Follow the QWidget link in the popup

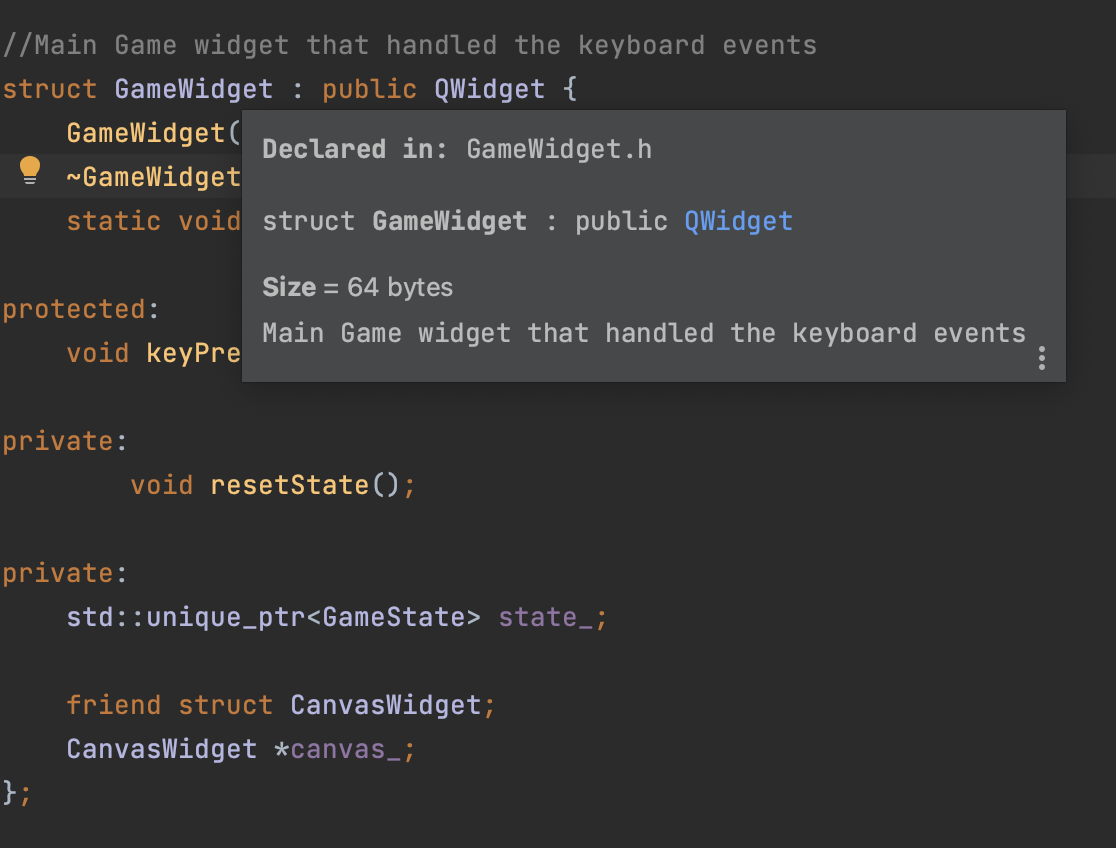point(738,221)
